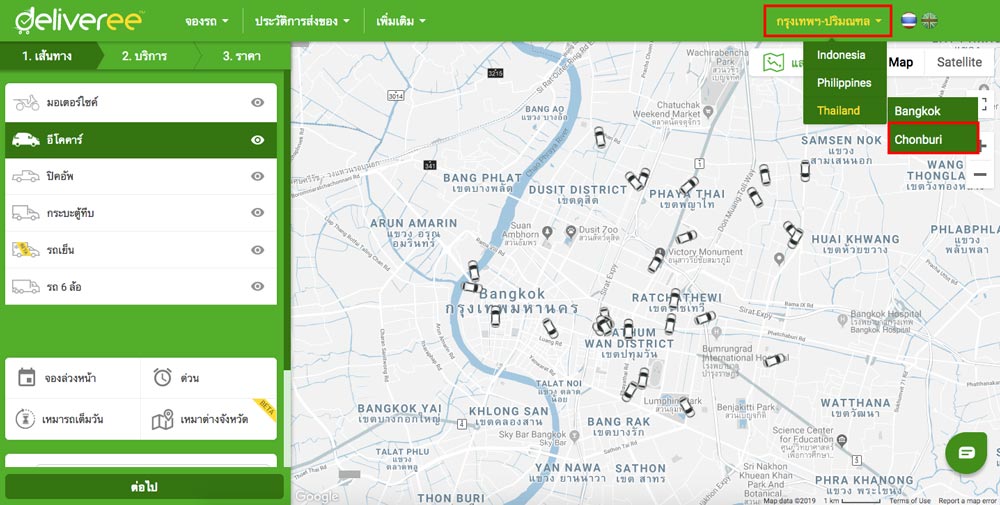Open the กรุงเทพฯ-ปริมณฑล area dropdown
Image resolution: width=1000 pixels, height=505 pixels.
[828, 21]
